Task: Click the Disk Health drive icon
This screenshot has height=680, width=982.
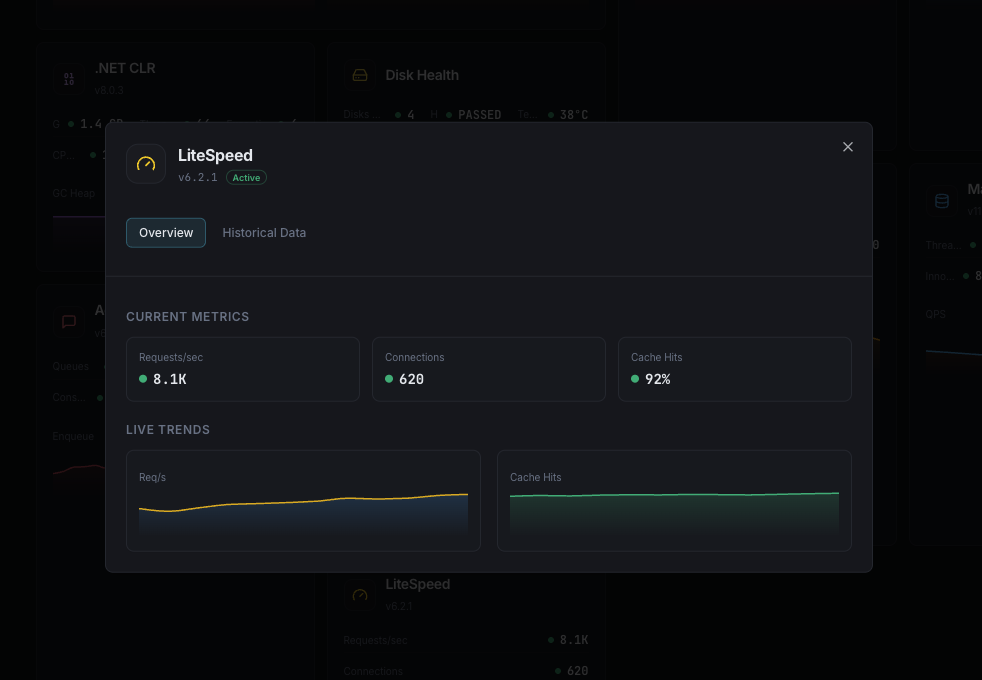Action: point(360,75)
